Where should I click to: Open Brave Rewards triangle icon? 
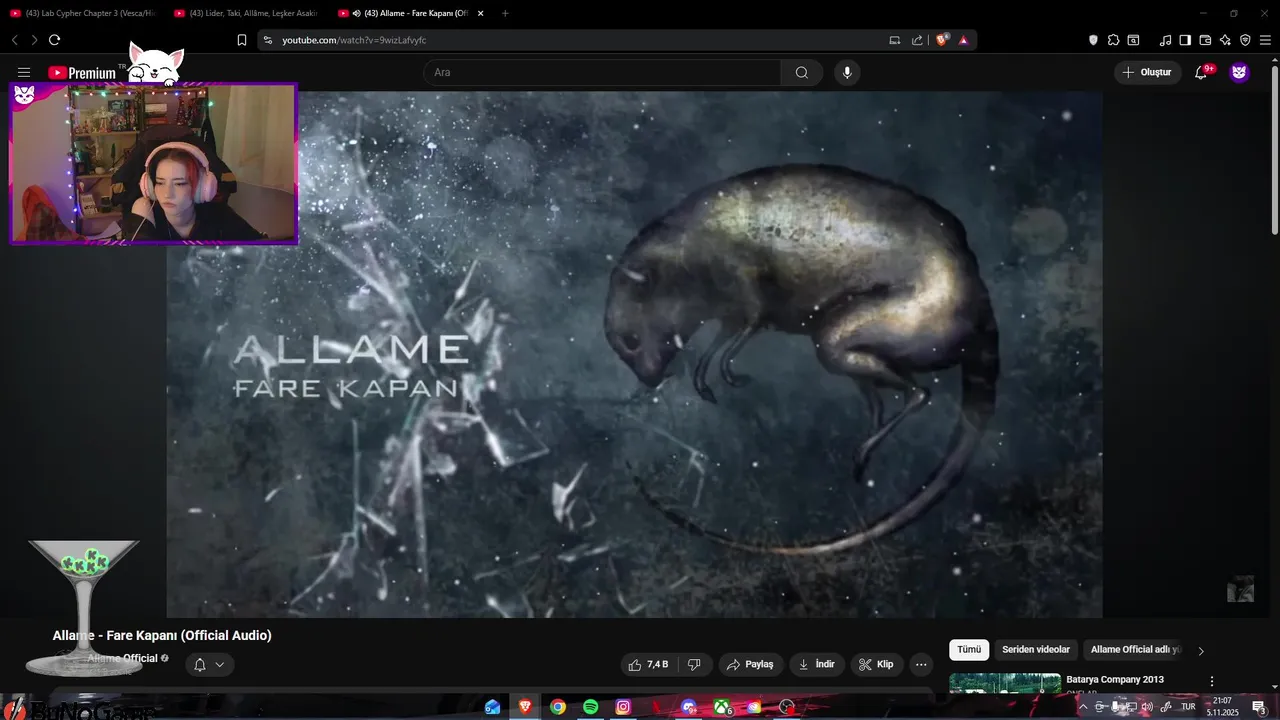[963, 40]
